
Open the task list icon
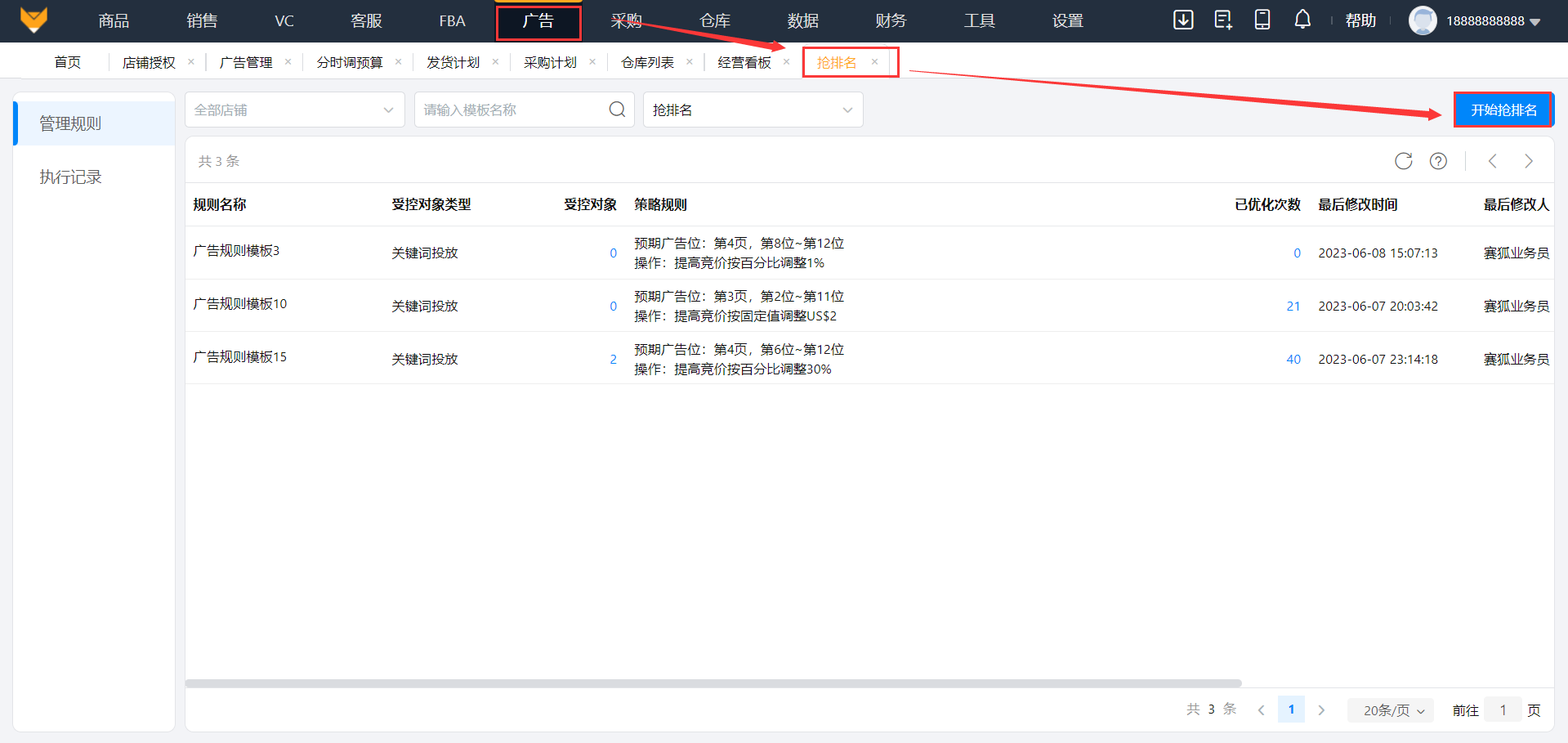1223,20
